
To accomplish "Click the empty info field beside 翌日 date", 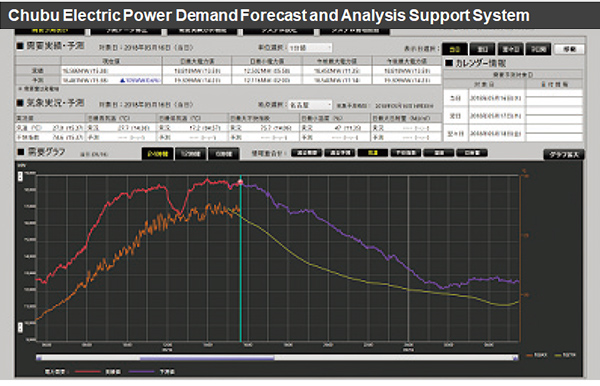I will [554, 116].
